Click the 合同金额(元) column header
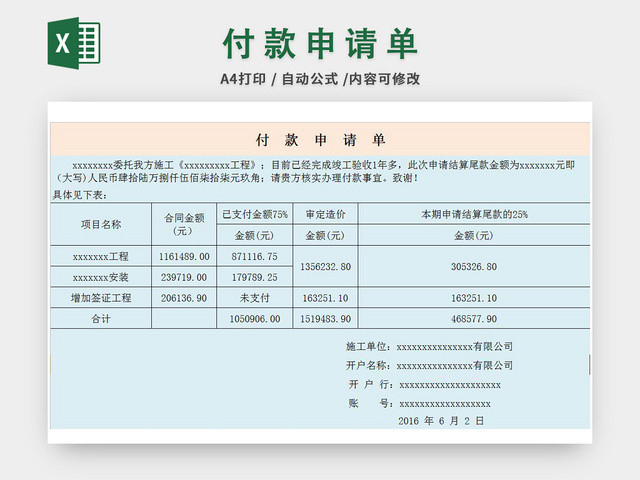The image size is (640, 480). 184,224
